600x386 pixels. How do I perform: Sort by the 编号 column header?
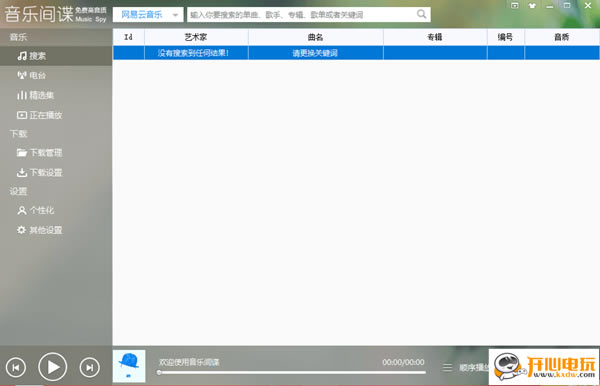[x=505, y=37]
